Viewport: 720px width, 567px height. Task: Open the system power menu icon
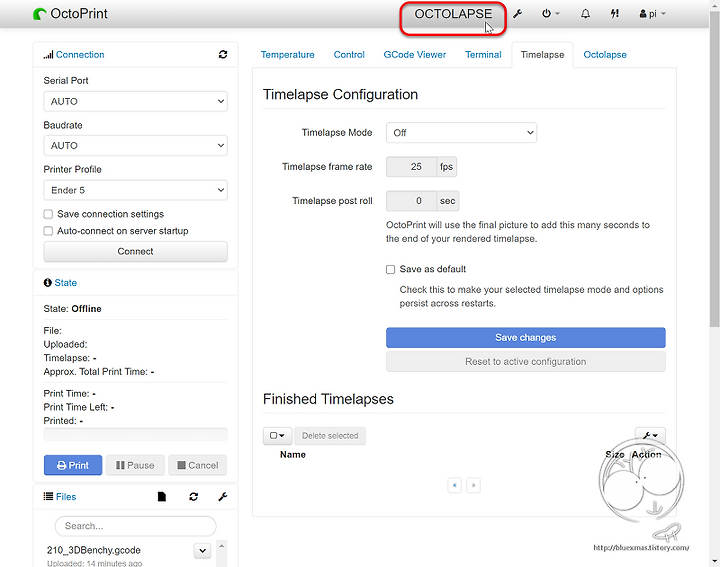click(551, 14)
